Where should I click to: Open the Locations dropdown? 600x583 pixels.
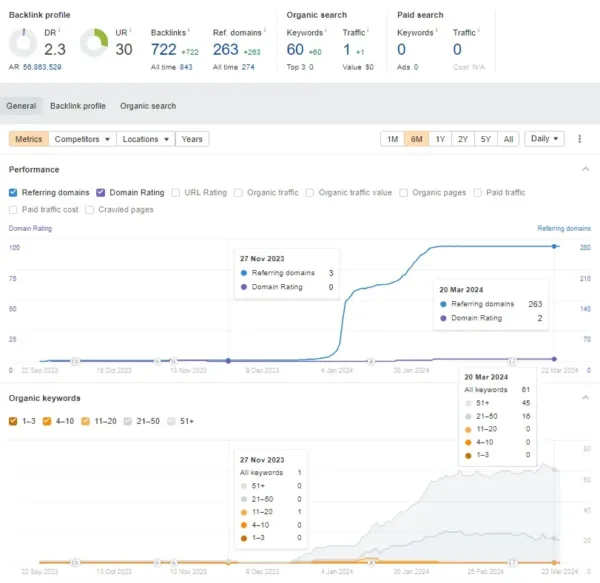[x=146, y=139]
